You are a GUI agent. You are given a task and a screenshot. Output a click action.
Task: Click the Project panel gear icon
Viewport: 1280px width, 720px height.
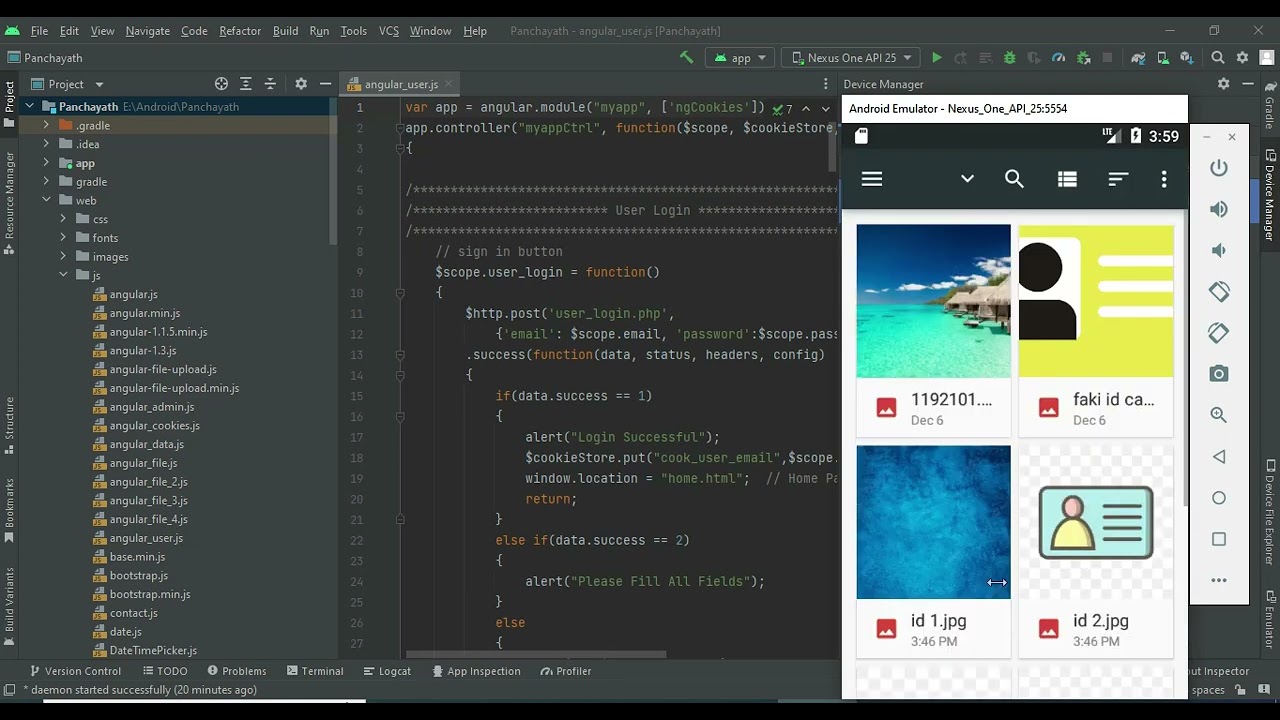tap(301, 84)
